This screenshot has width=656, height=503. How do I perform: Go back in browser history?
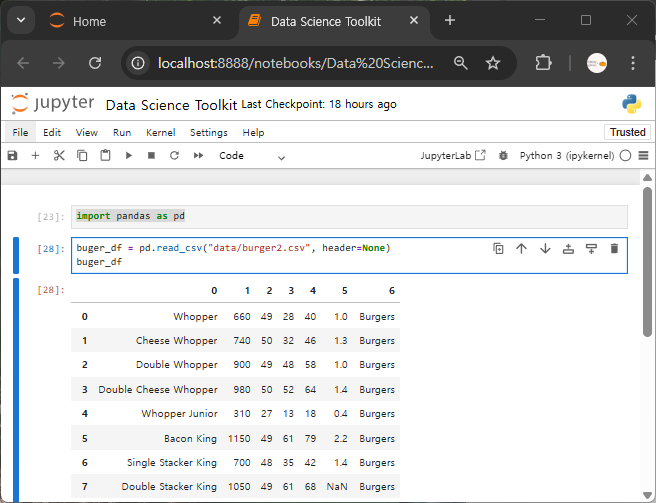23,63
